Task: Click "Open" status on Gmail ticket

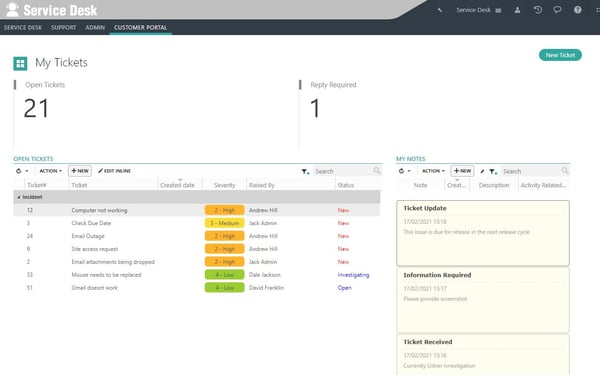Action: pos(344,288)
